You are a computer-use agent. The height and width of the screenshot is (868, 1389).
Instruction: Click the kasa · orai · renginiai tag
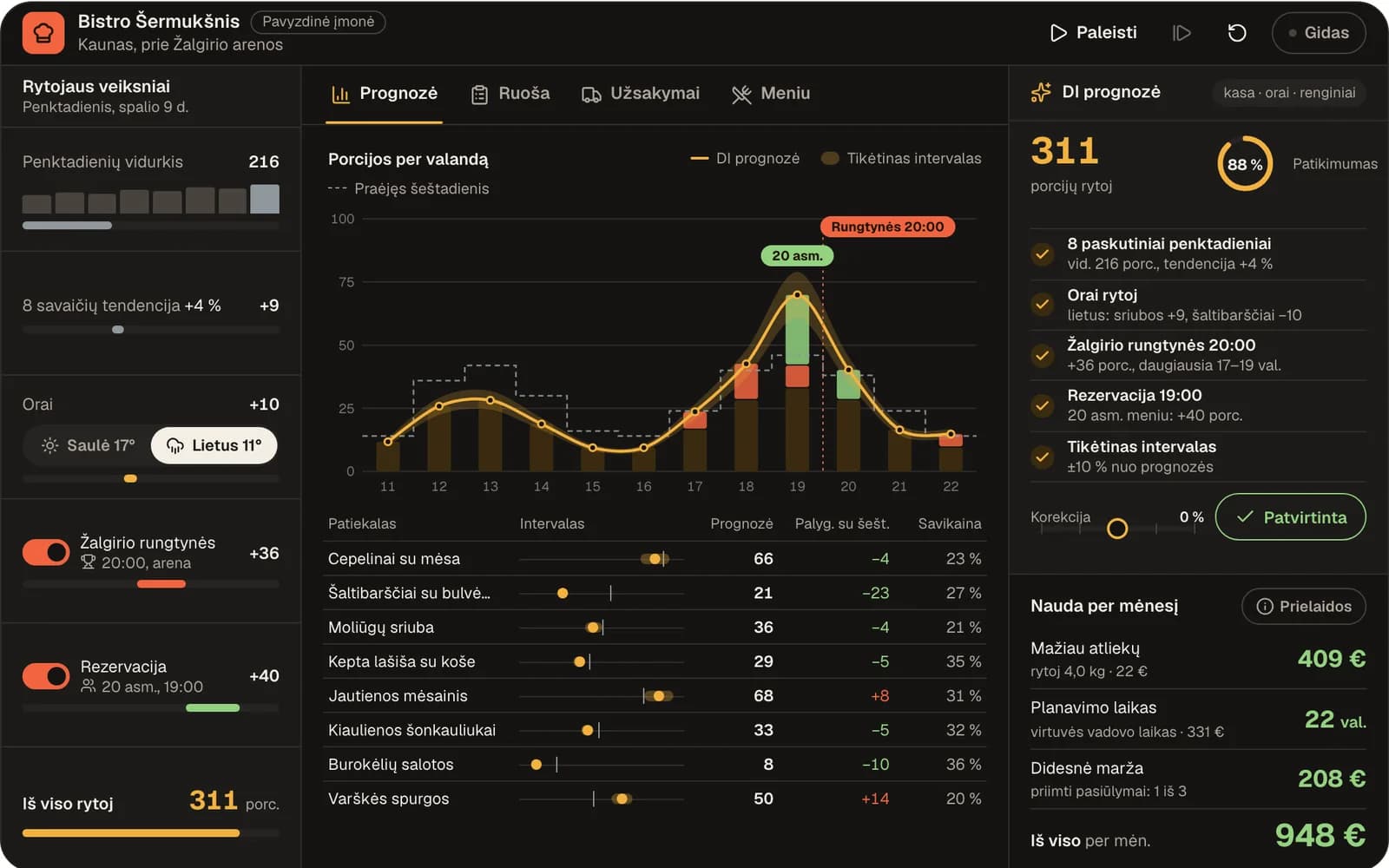1289,93
